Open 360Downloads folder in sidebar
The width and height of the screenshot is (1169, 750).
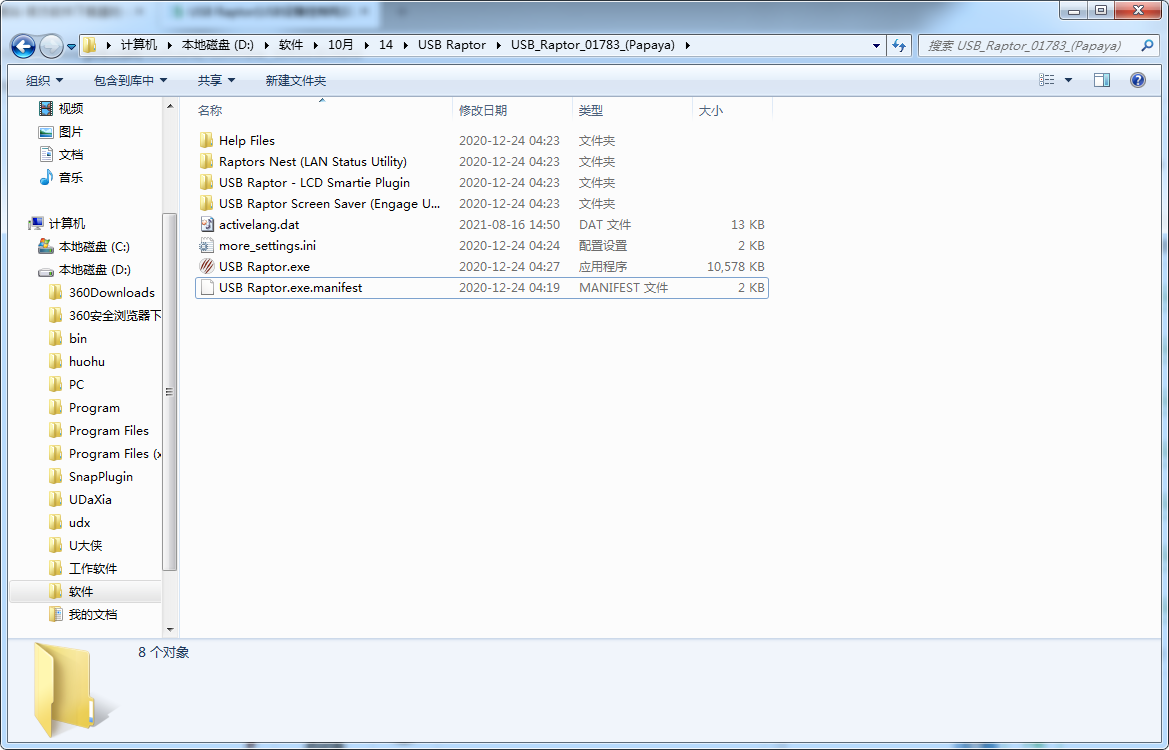coord(102,293)
